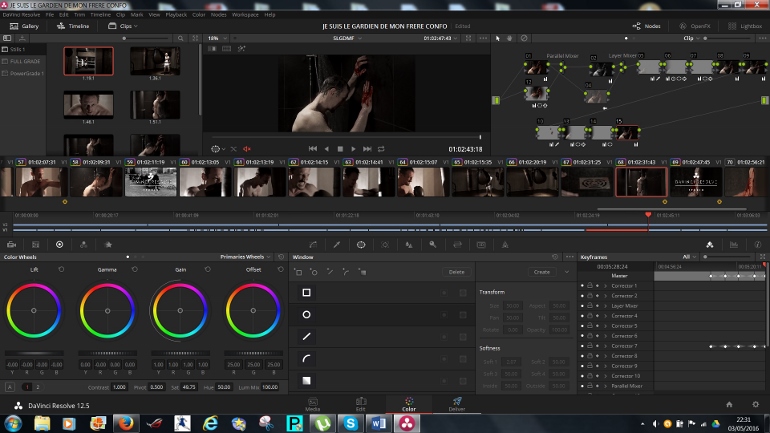Viewport: 770px width, 433px height.
Task: Switch to the Edit page
Action: pyautogui.click(x=360, y=405)
